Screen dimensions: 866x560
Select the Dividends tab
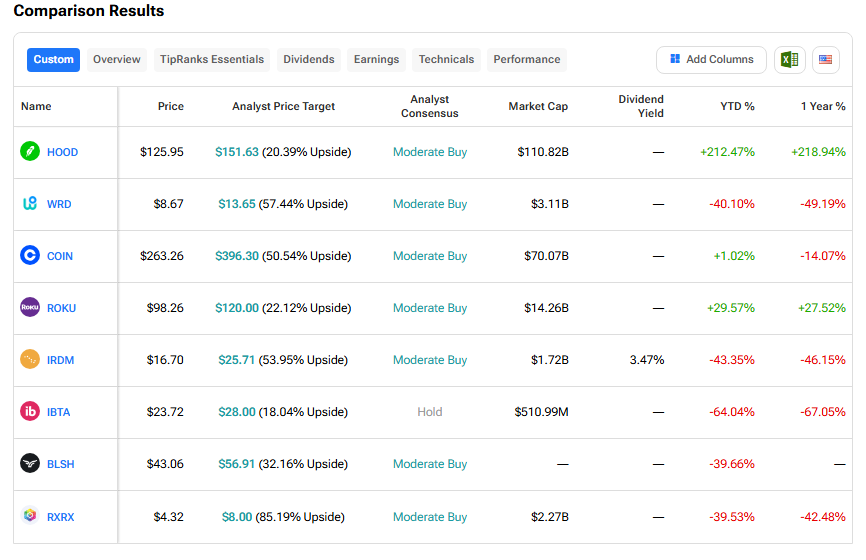pos(308,60)
